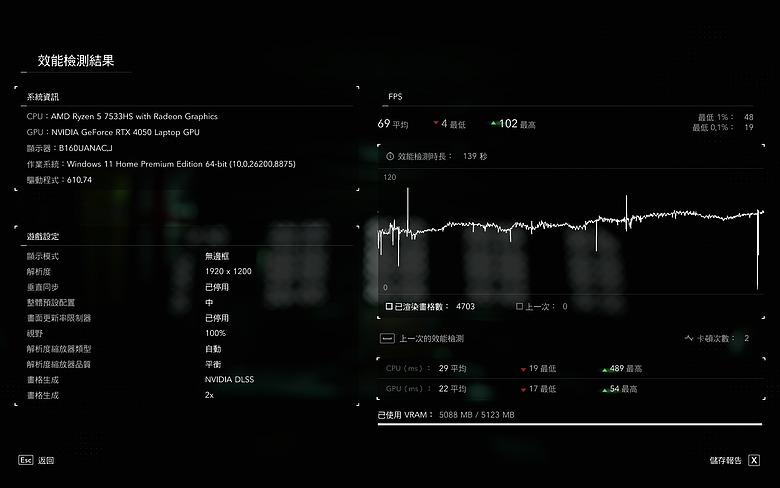This screenshot has width=780, height=488.
Task: Click the CPU line AMD Ryzen 5 7533HS
Action: [x=122, y=116]
